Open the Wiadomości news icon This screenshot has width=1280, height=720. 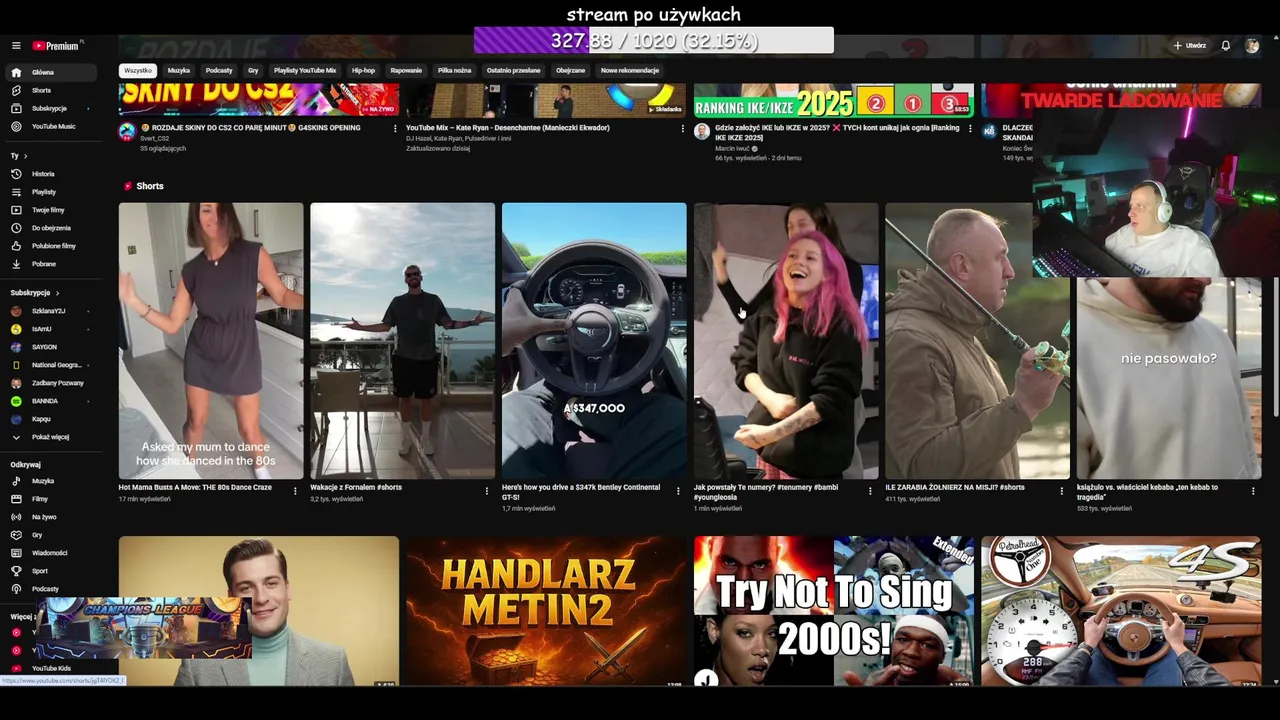tap(16, 553)
